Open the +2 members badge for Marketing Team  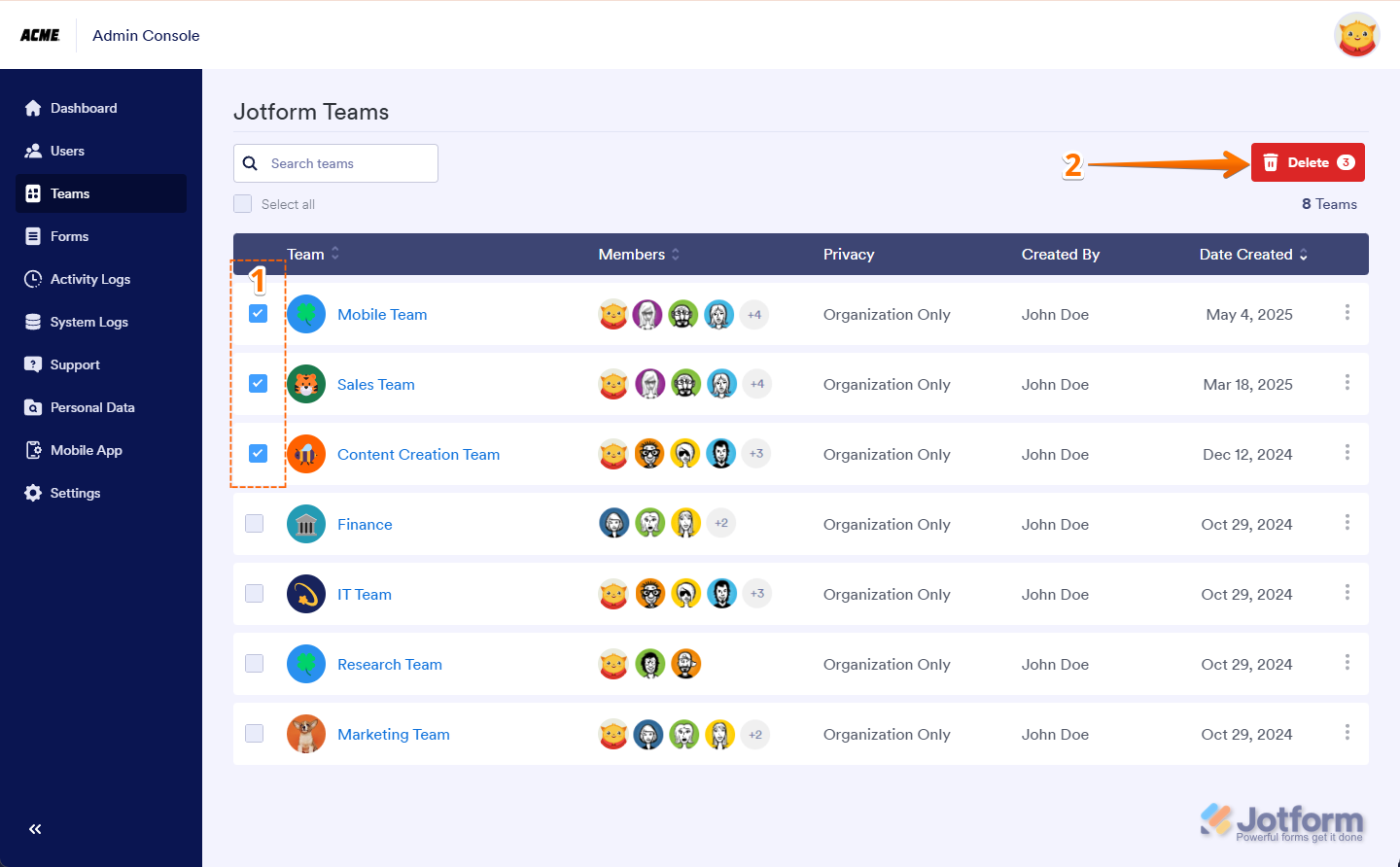coord(755,734)
